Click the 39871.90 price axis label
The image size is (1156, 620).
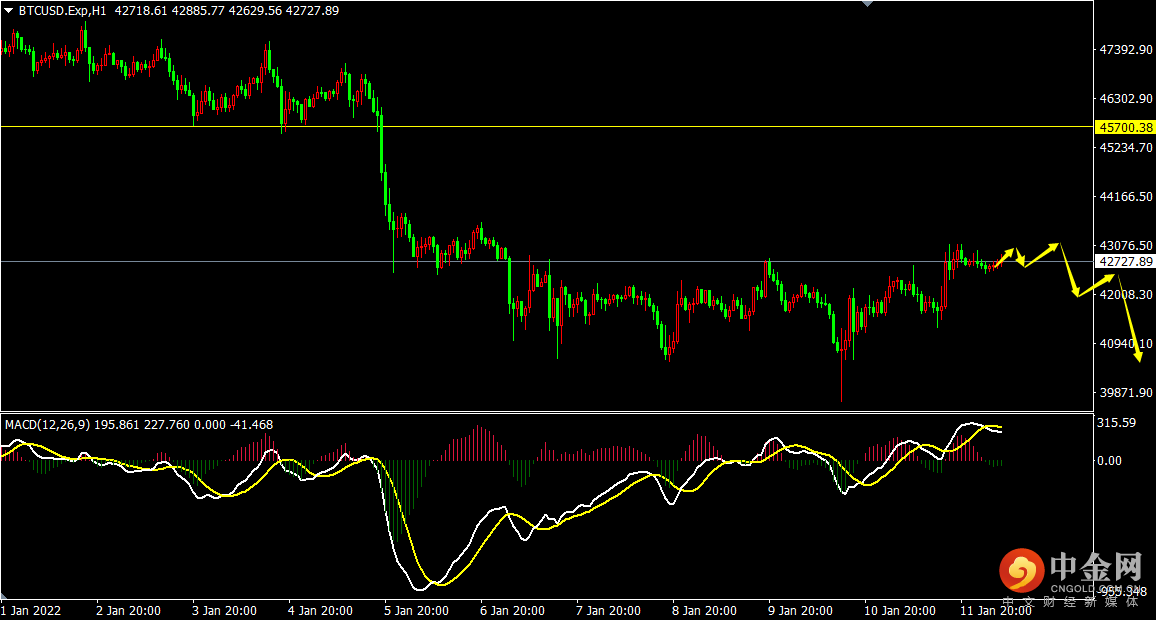pos(1126,393)
